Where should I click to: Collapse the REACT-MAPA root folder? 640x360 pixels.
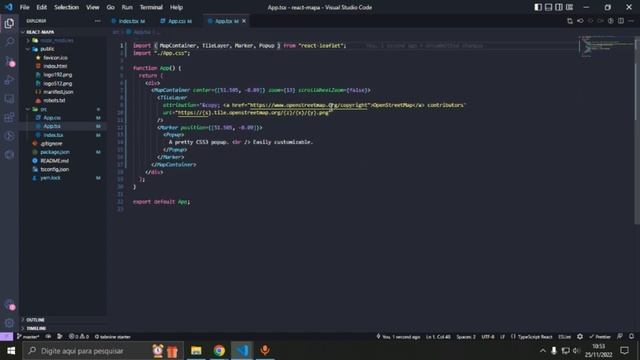[40, 32]
